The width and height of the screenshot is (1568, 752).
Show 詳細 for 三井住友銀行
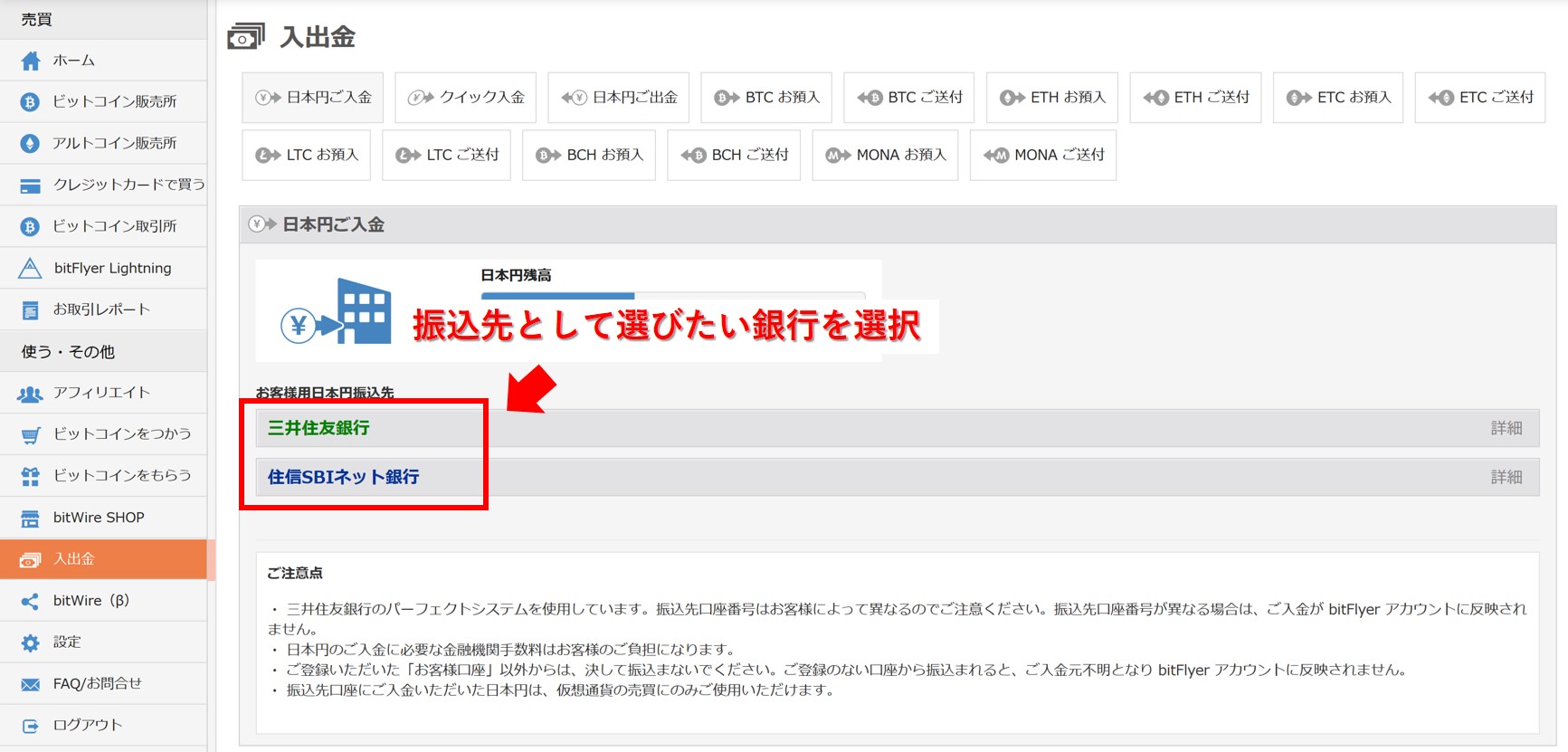(x=1506, y=428)
